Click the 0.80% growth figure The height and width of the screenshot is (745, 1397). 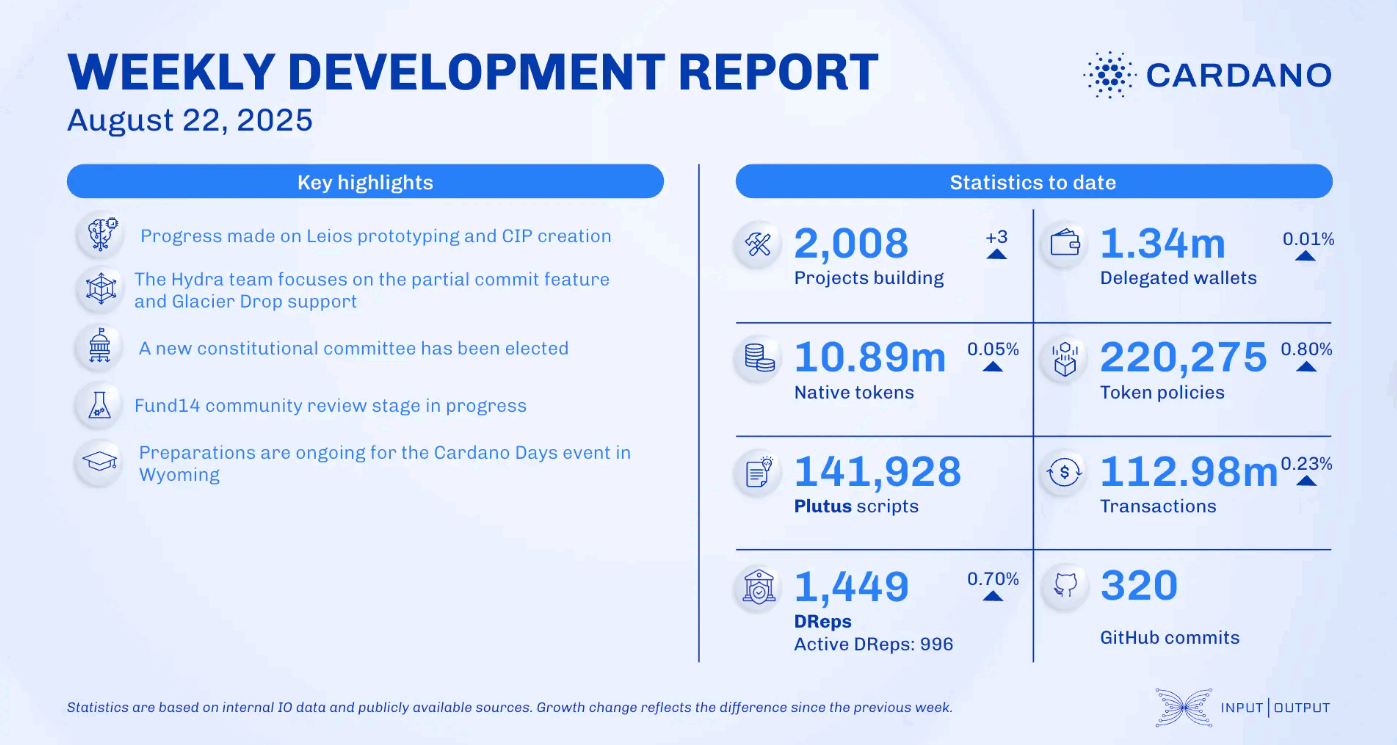(x=1306, y=350)
